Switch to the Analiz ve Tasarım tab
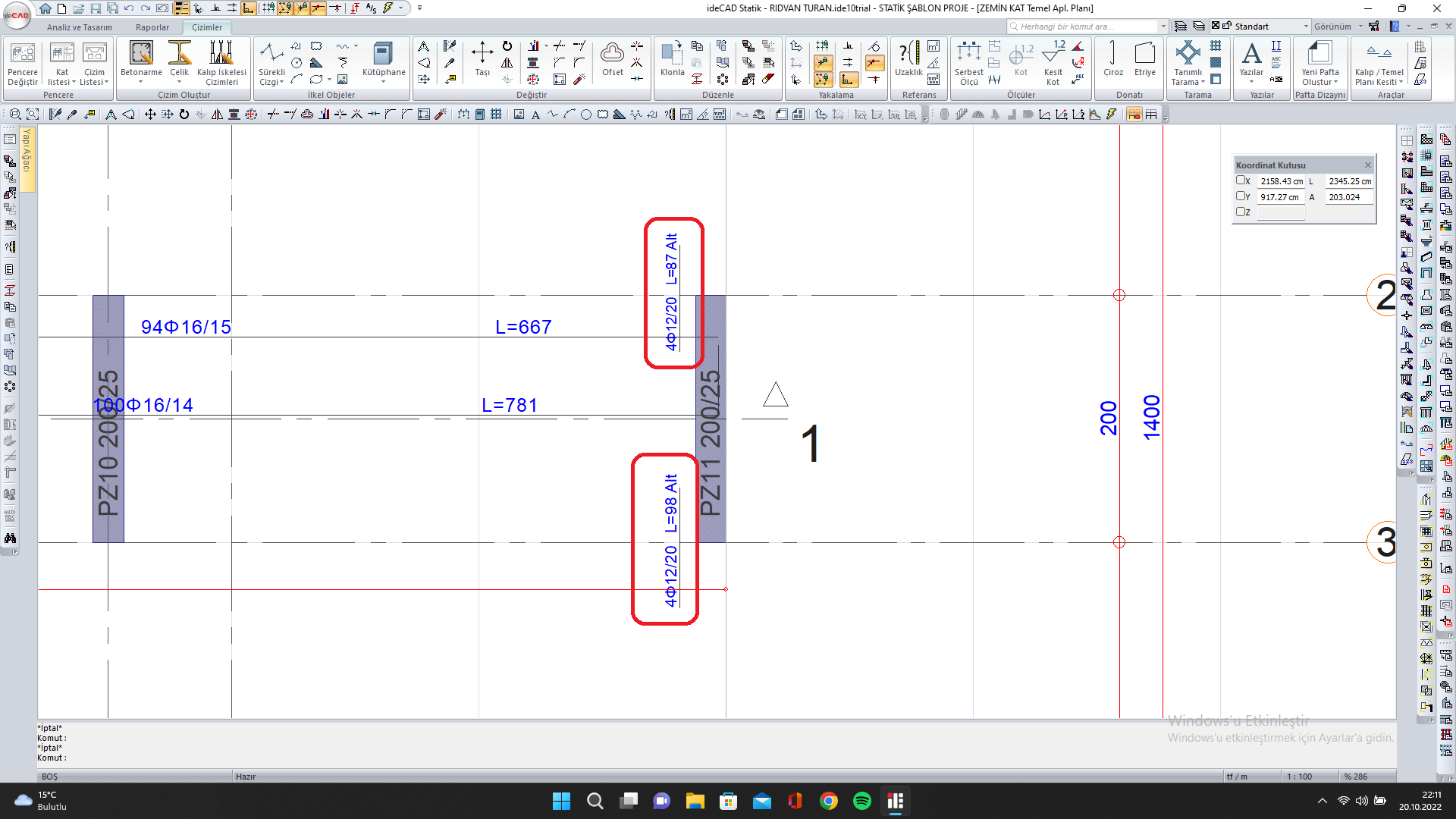This screenshot has width=1456, height=819. tap(79, 27)
